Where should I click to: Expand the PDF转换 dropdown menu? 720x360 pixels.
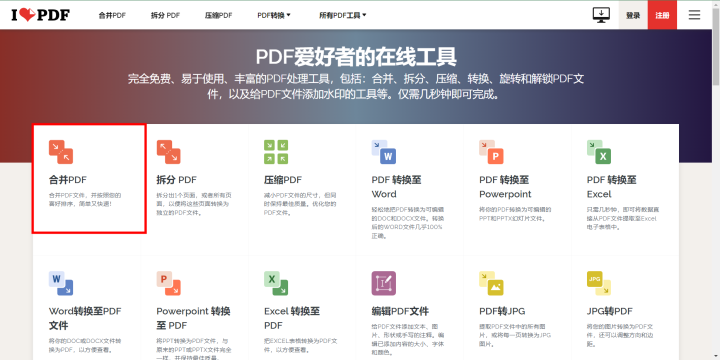[274, 15]
